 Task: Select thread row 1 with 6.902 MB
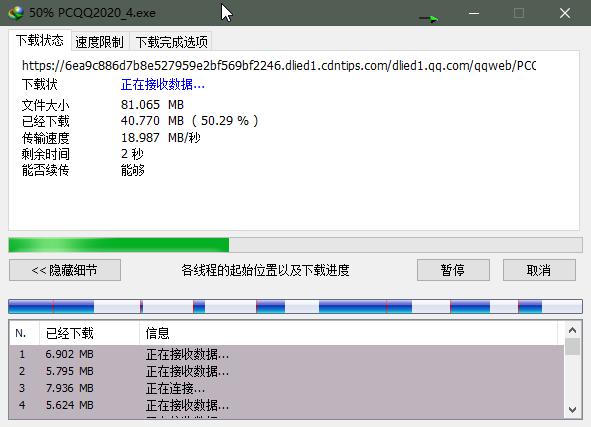(286, 354)
